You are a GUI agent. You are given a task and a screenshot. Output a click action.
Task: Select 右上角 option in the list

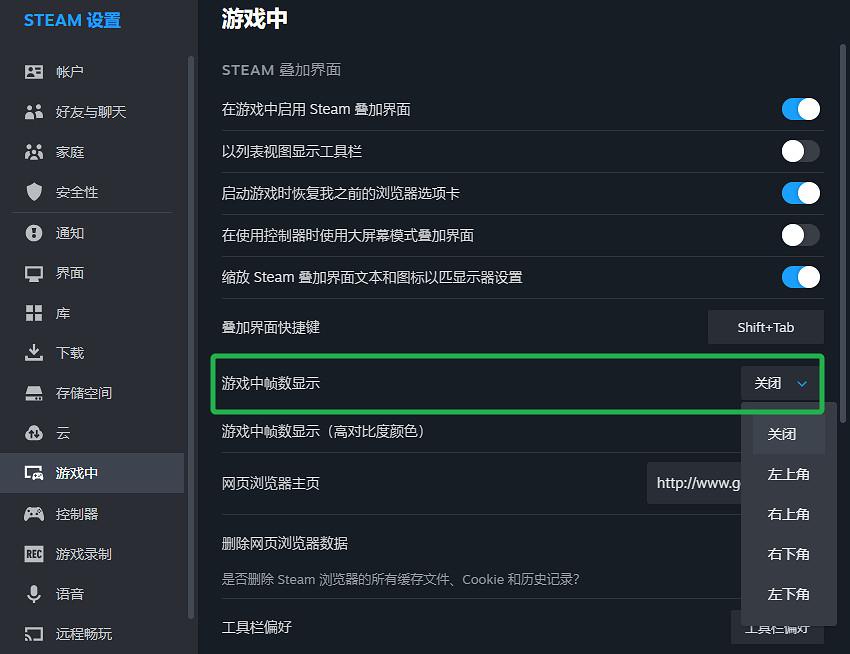click(x=788, y=514)
